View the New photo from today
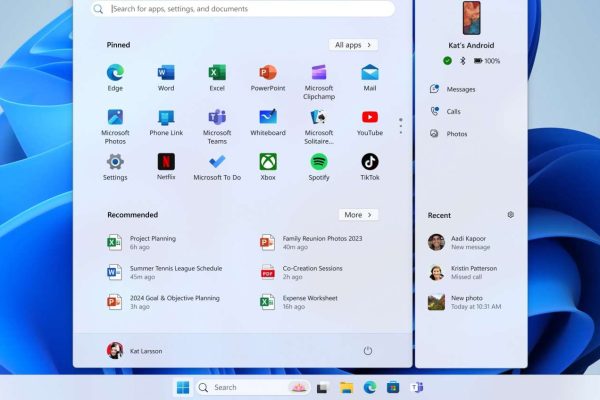 [x=465, y=302]
